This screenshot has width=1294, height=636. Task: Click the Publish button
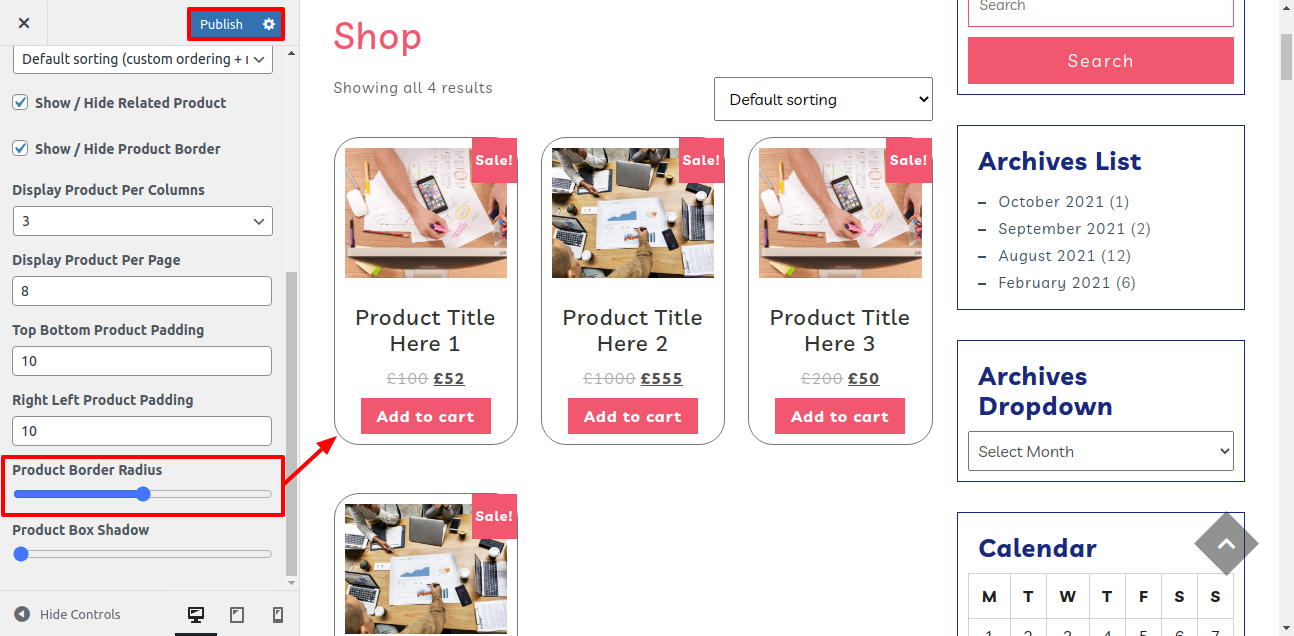coord(222,24)
